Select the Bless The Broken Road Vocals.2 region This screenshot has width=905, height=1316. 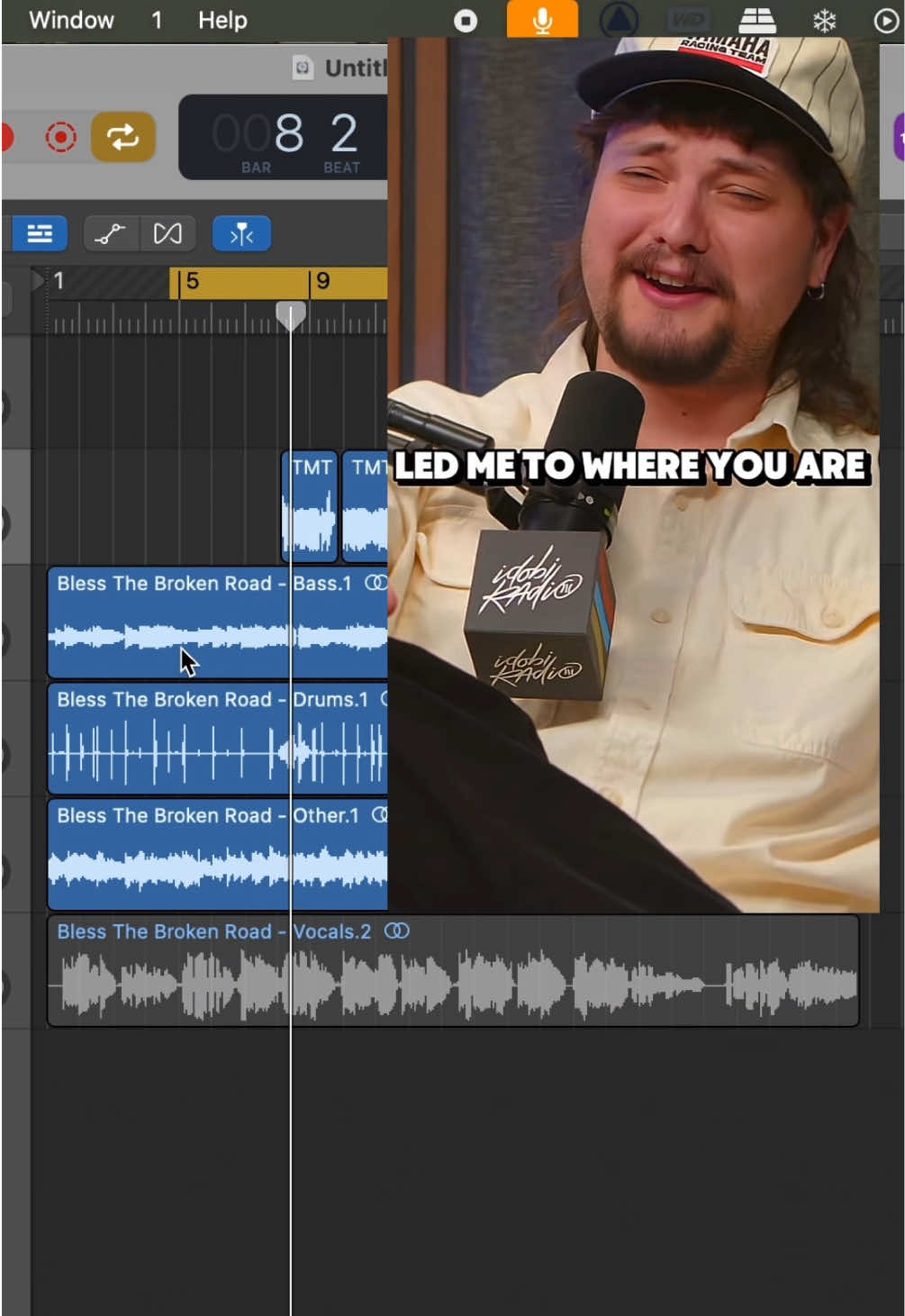[453, 970]
